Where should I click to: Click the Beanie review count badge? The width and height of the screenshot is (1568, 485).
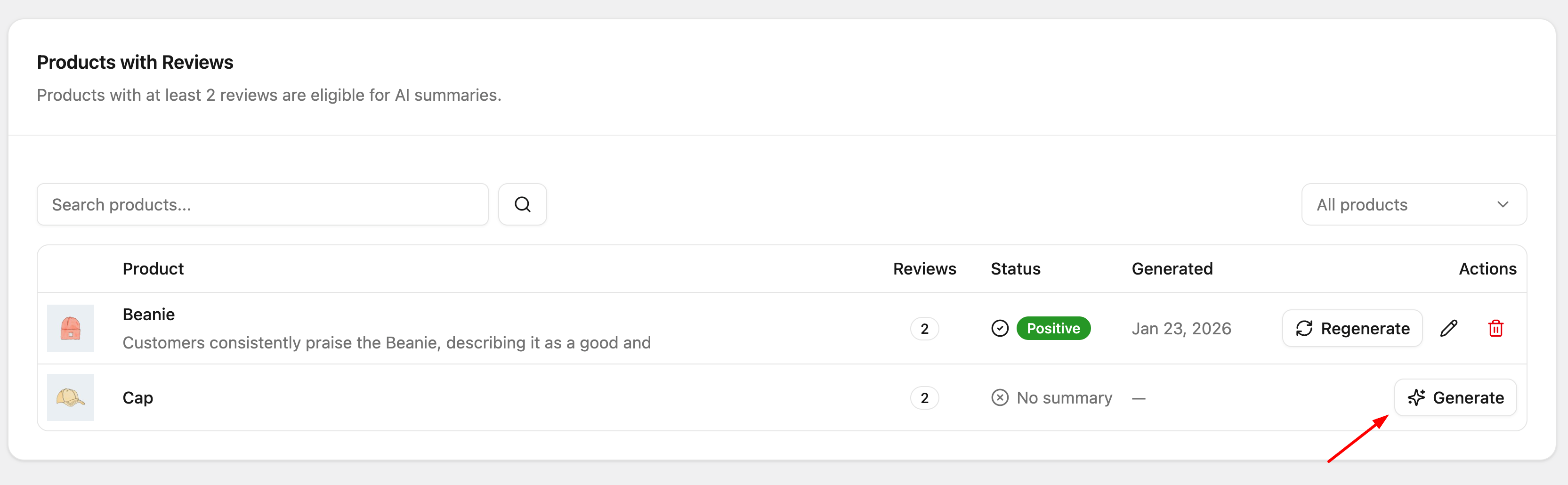[x=924, y=329]
